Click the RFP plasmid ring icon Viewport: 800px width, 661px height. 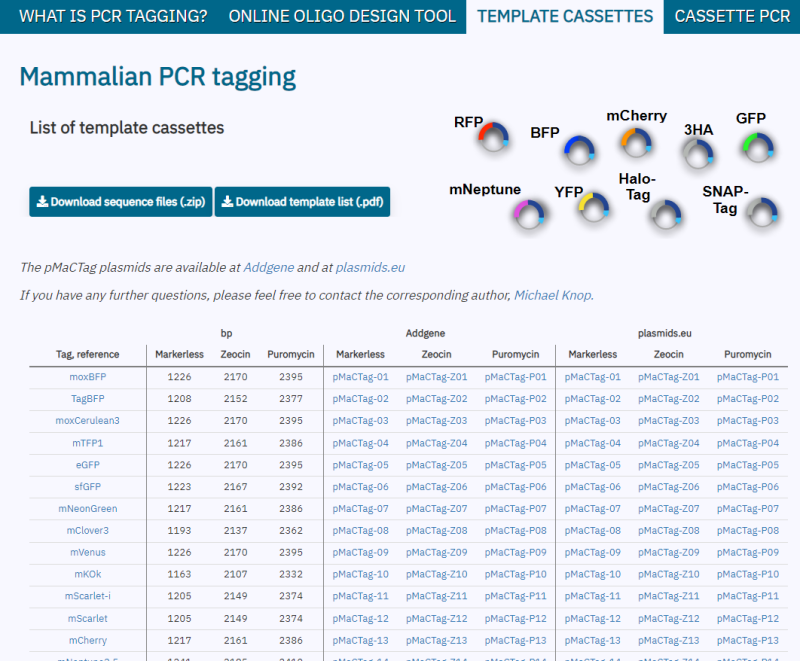pyautogui.click(x=493, y=137)
